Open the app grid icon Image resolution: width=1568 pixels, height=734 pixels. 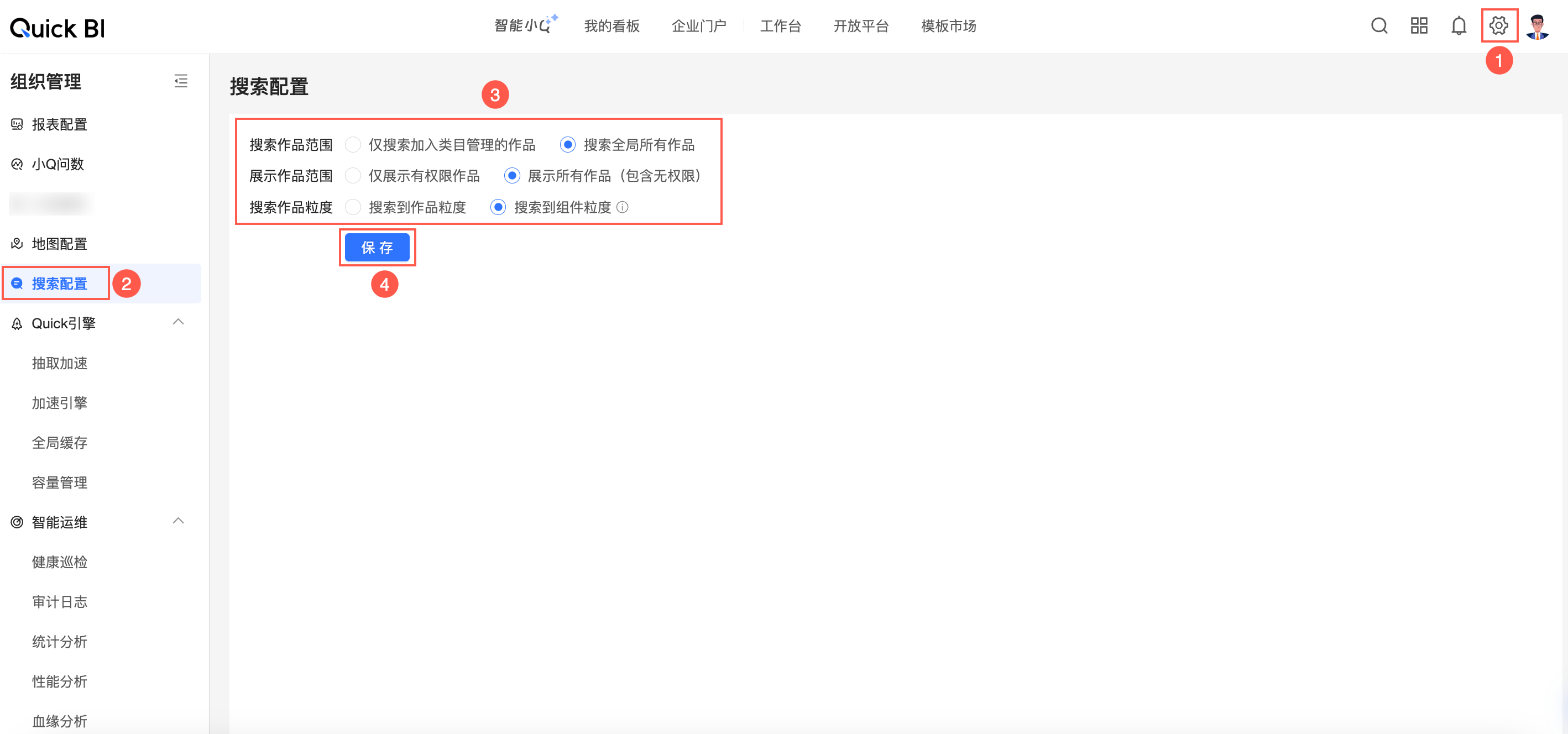1419,25
